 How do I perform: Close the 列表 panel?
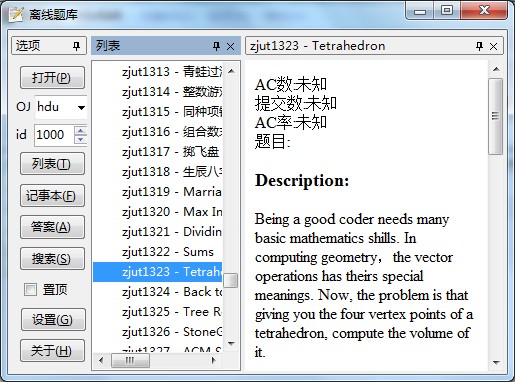click(x=230, y=46)
